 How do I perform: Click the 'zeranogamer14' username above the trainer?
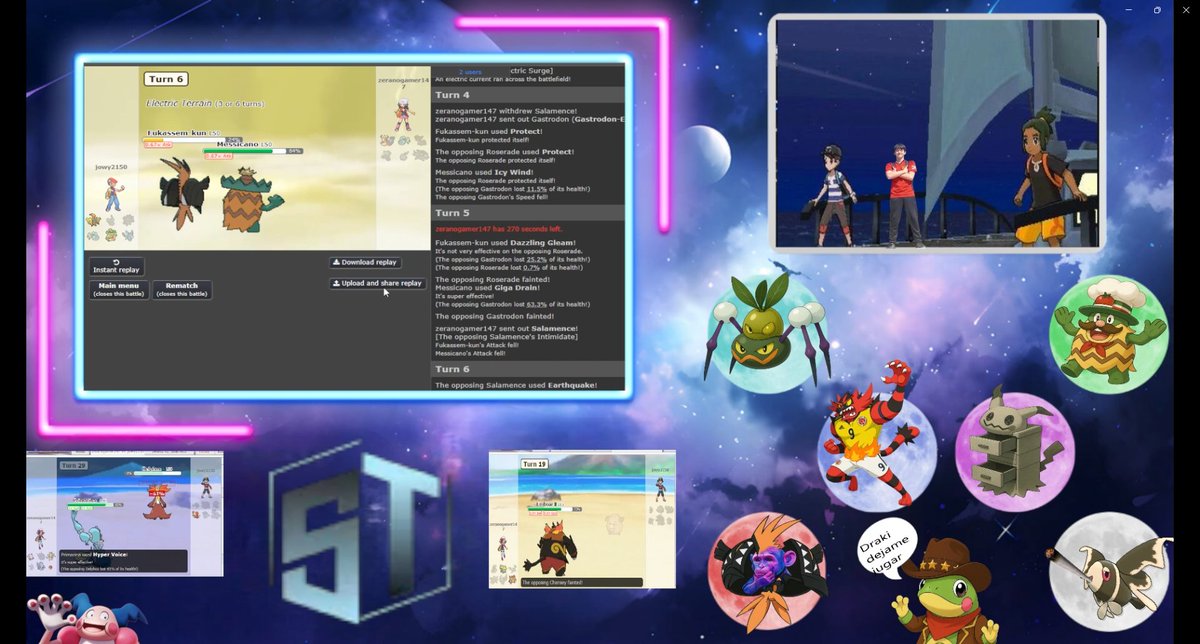pos(403,81)
